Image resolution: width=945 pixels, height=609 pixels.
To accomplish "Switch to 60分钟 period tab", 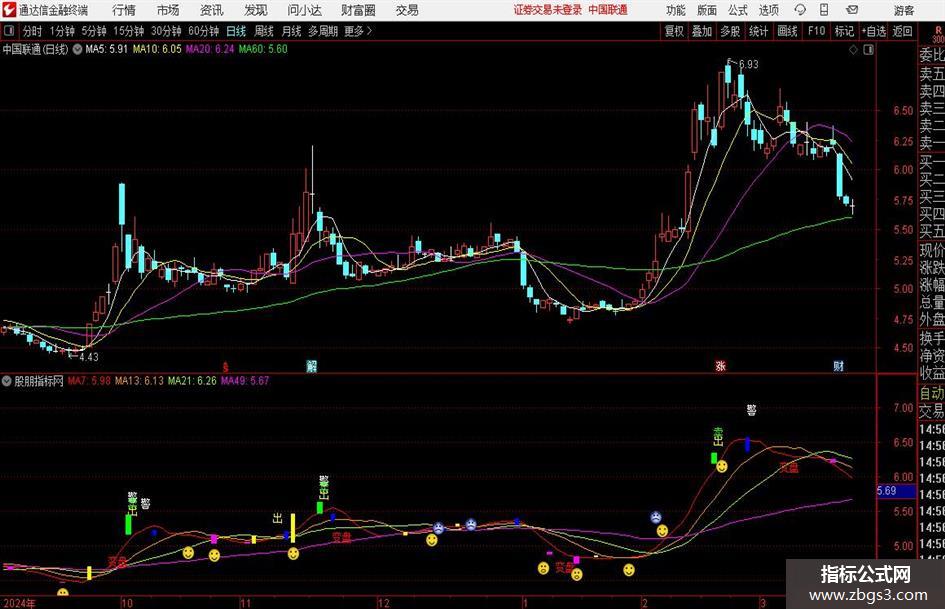I will [203, 31].
